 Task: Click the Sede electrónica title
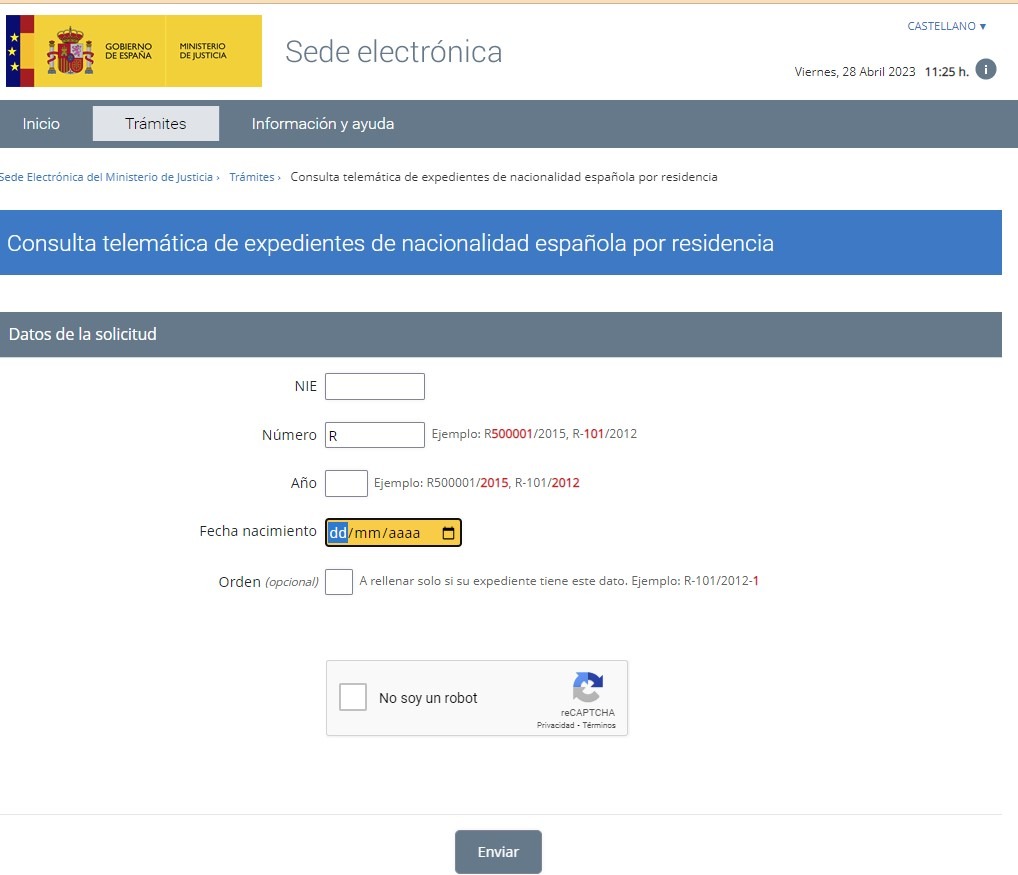click(393, 52)
